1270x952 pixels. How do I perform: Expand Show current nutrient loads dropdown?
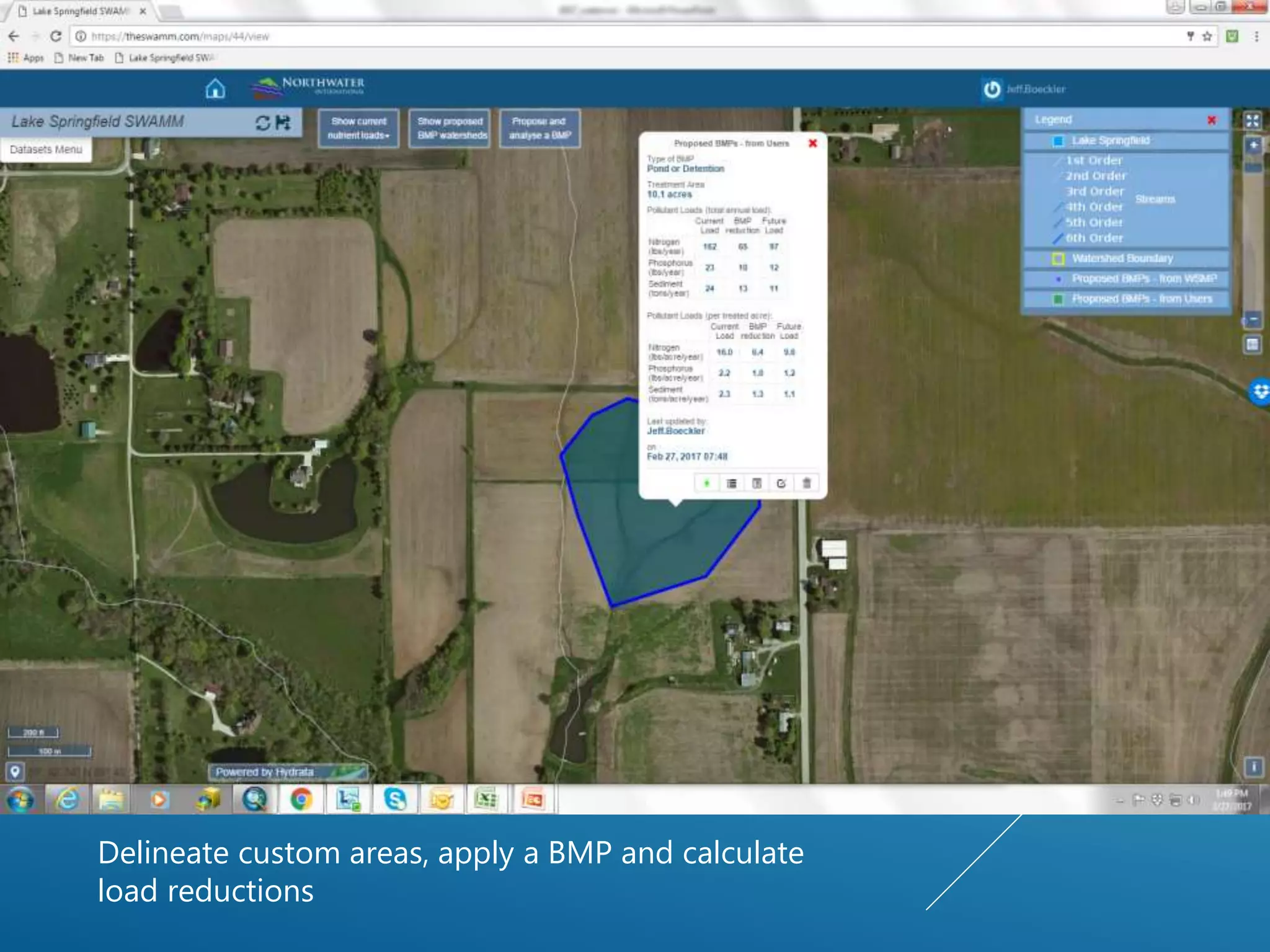pyautogui.click(x=358, y=128)
